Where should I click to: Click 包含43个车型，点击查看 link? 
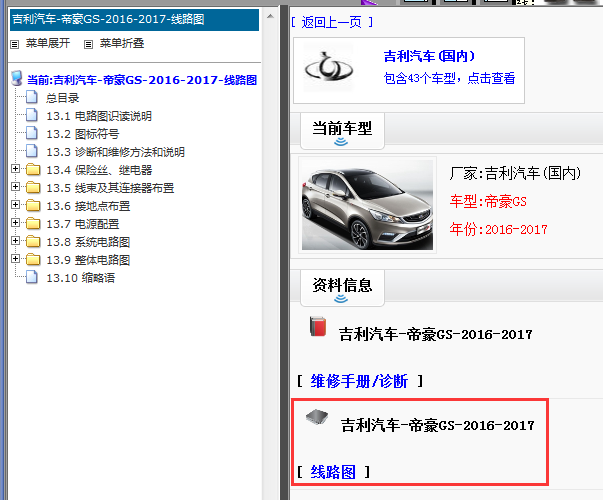coord(449,78)
